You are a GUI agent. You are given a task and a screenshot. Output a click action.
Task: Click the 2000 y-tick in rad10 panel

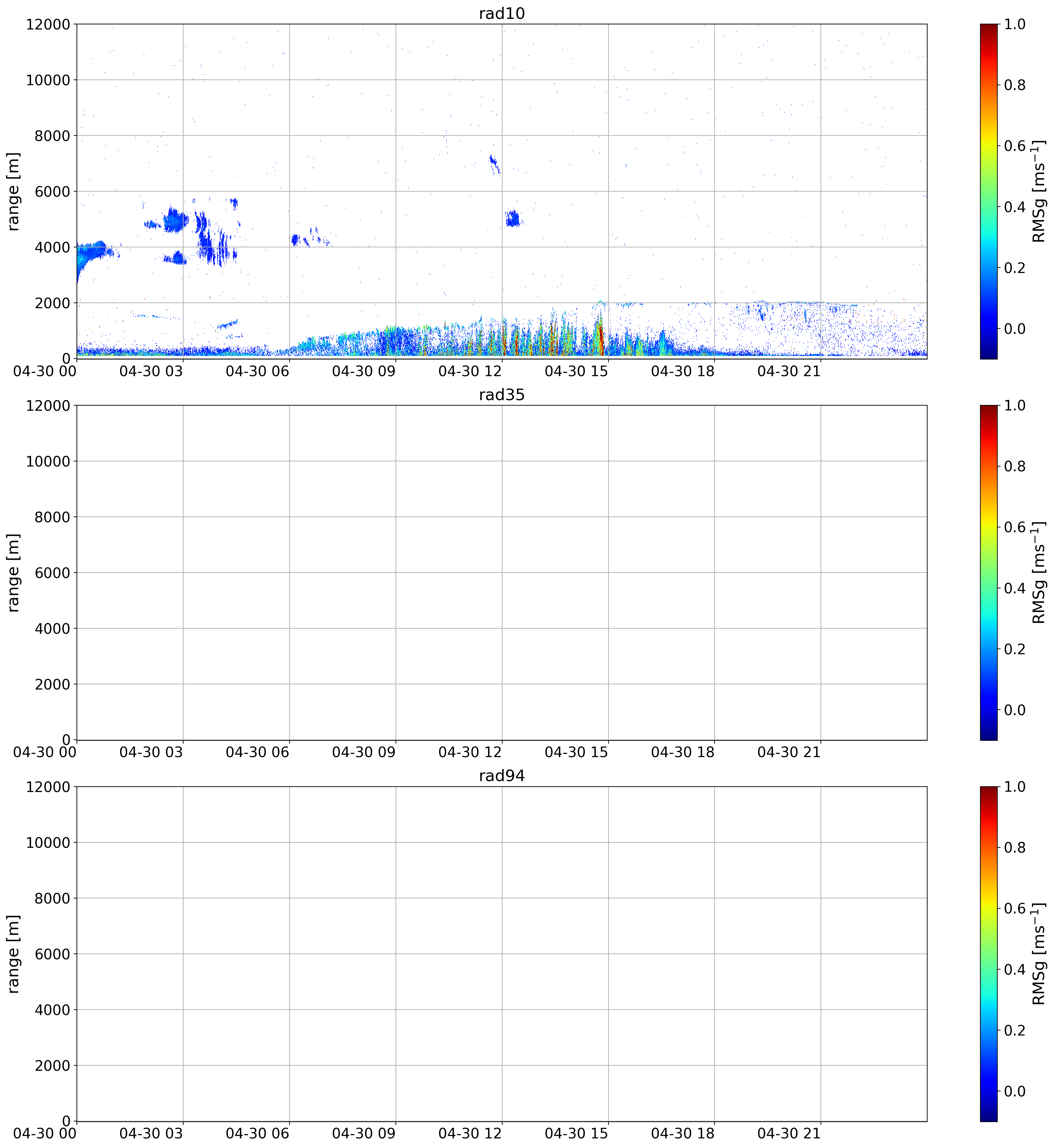coord(53,303)
